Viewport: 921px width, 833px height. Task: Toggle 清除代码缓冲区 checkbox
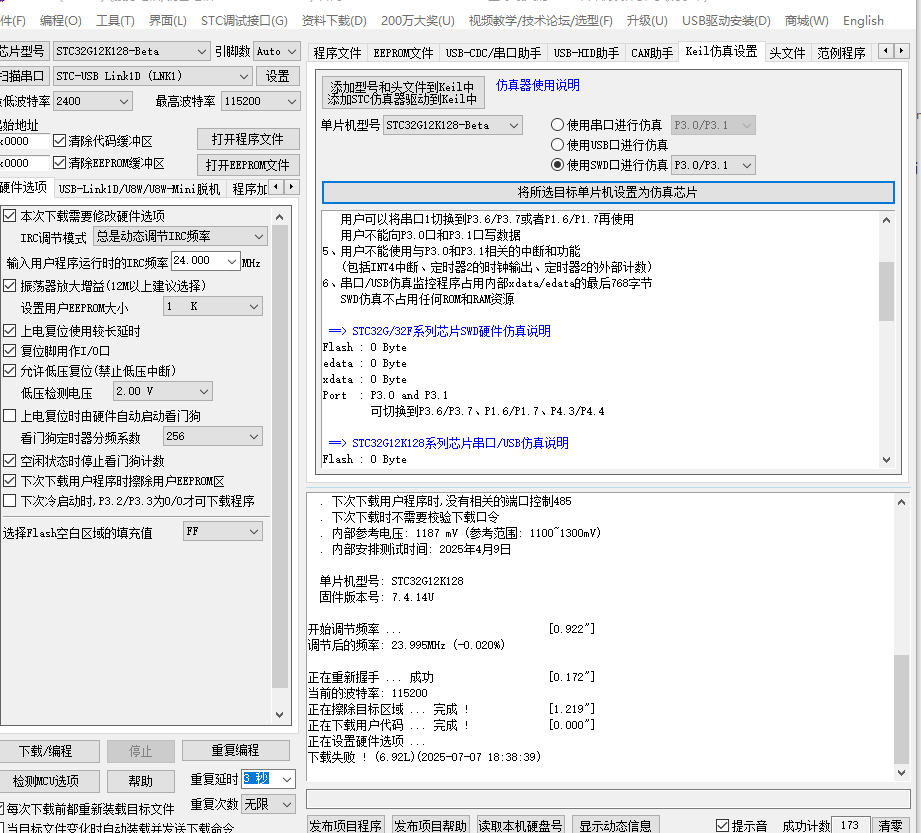(x=59, y=141)
